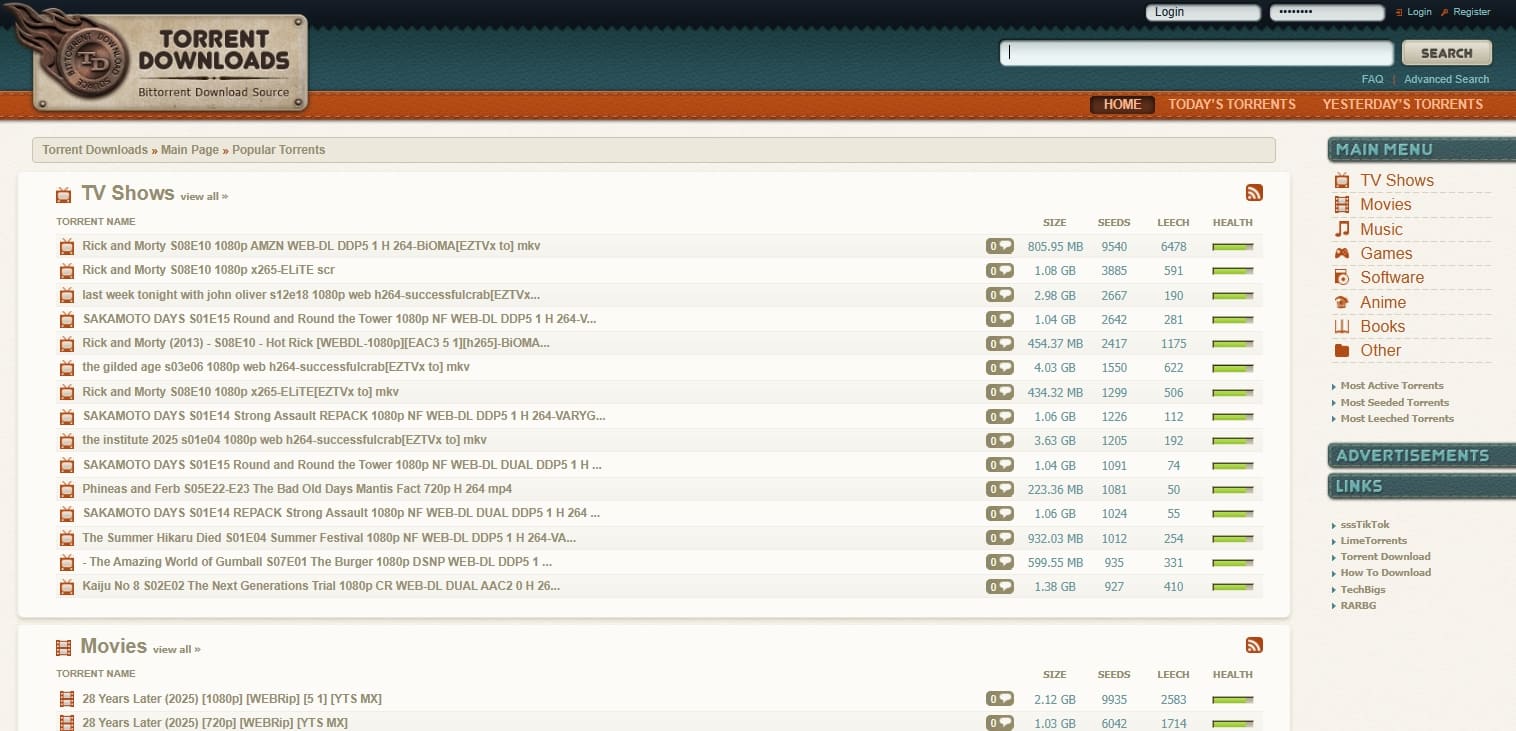Click film icon beside 28 Years Later 720p

[67, 723]
